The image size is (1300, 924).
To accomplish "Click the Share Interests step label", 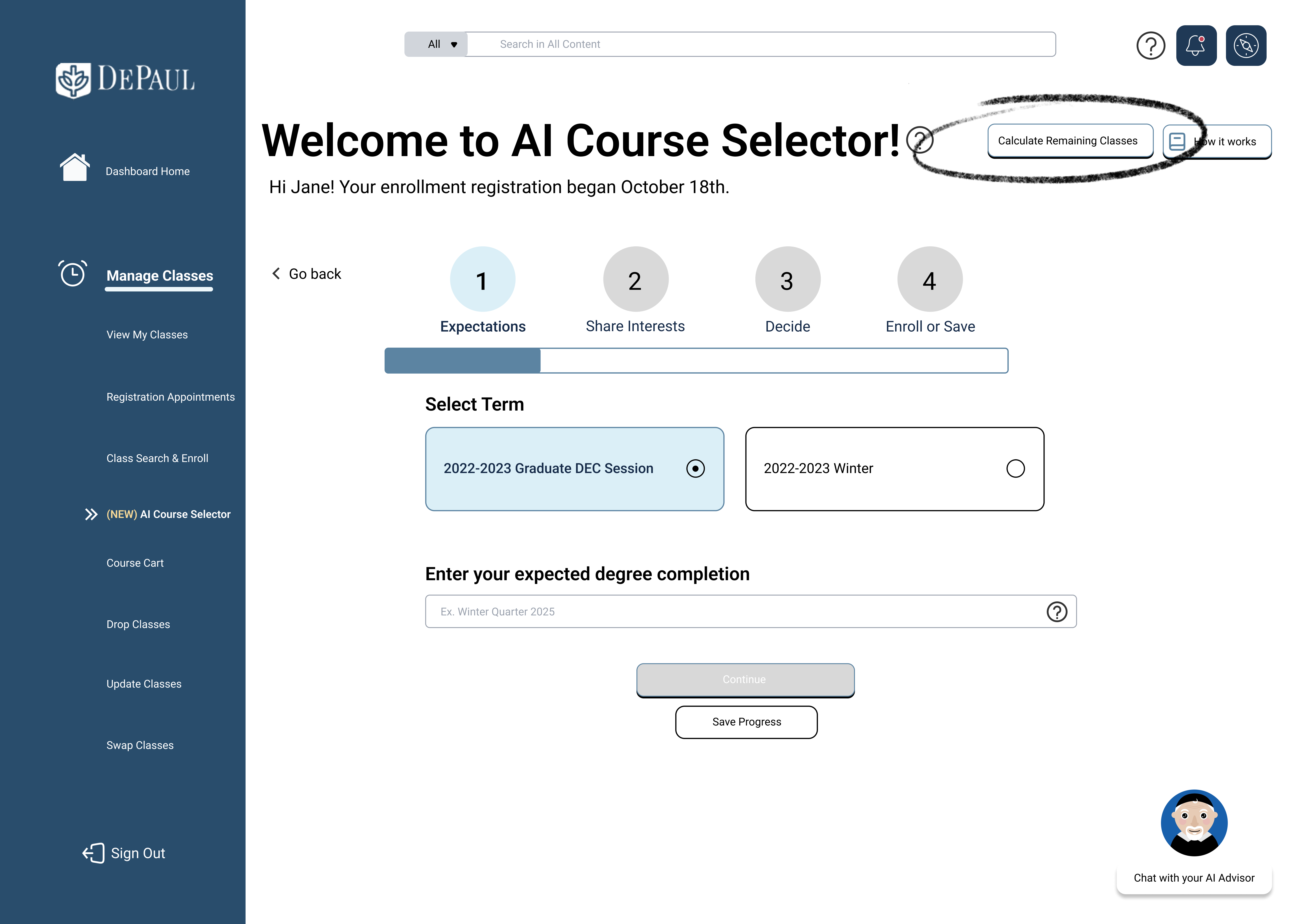I will click(x=635, y=327).
